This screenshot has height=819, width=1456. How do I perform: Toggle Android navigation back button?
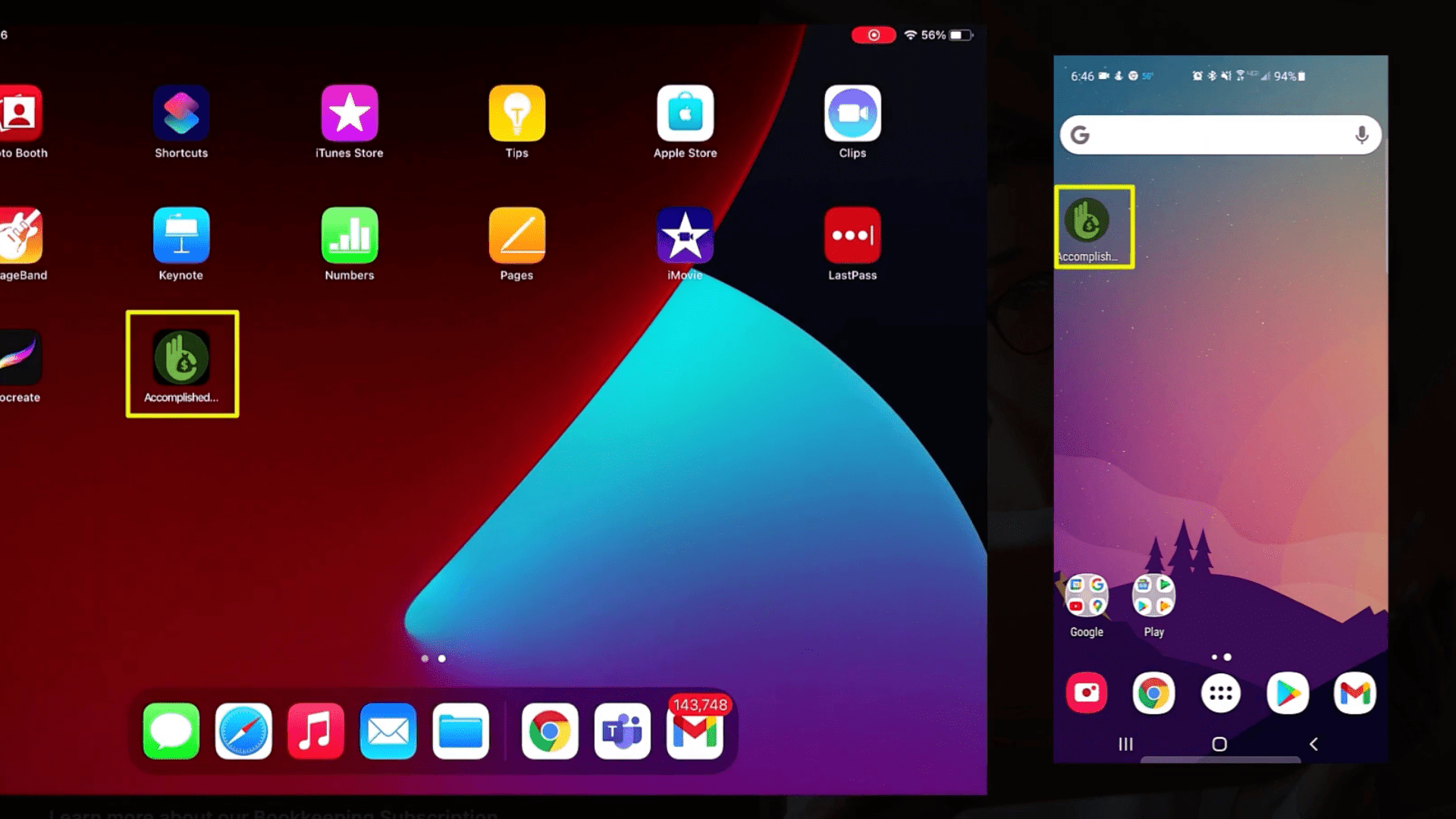(1314, 743)
